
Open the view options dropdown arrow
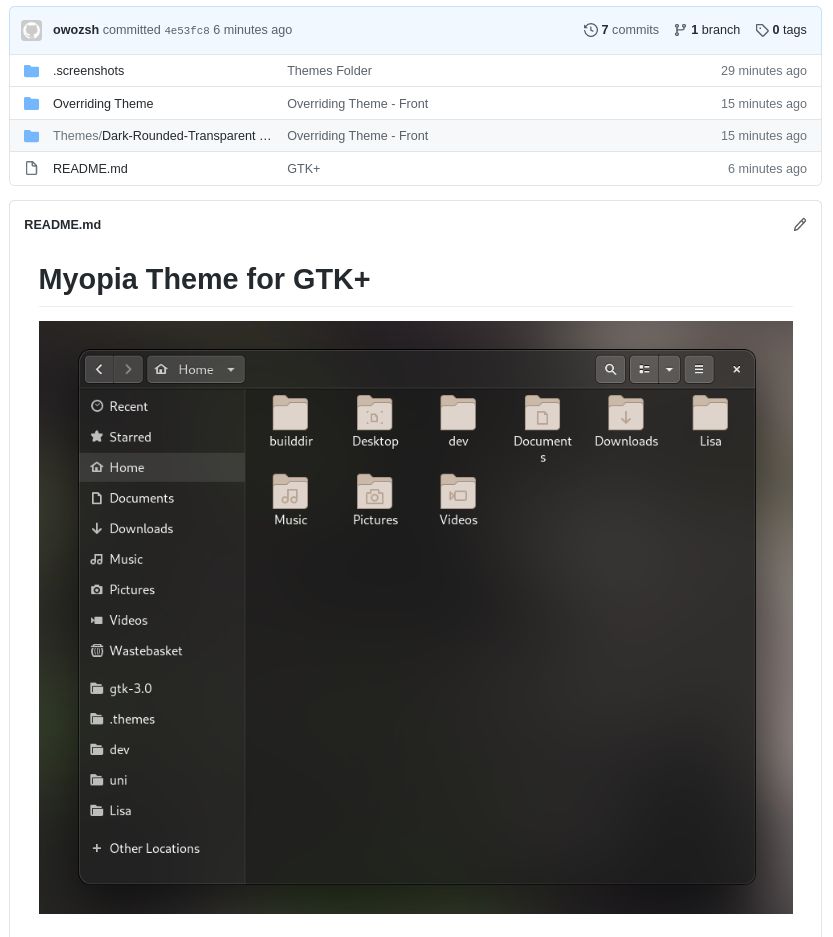[669, 369]
